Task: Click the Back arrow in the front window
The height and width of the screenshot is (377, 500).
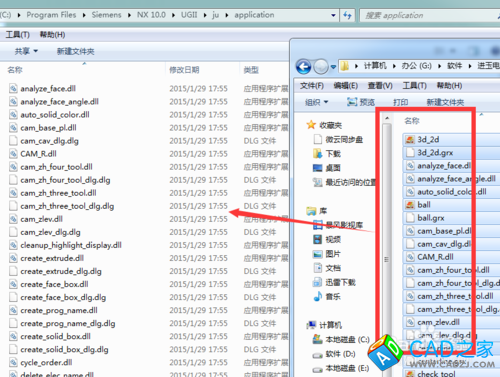Action: pos(303,67)
